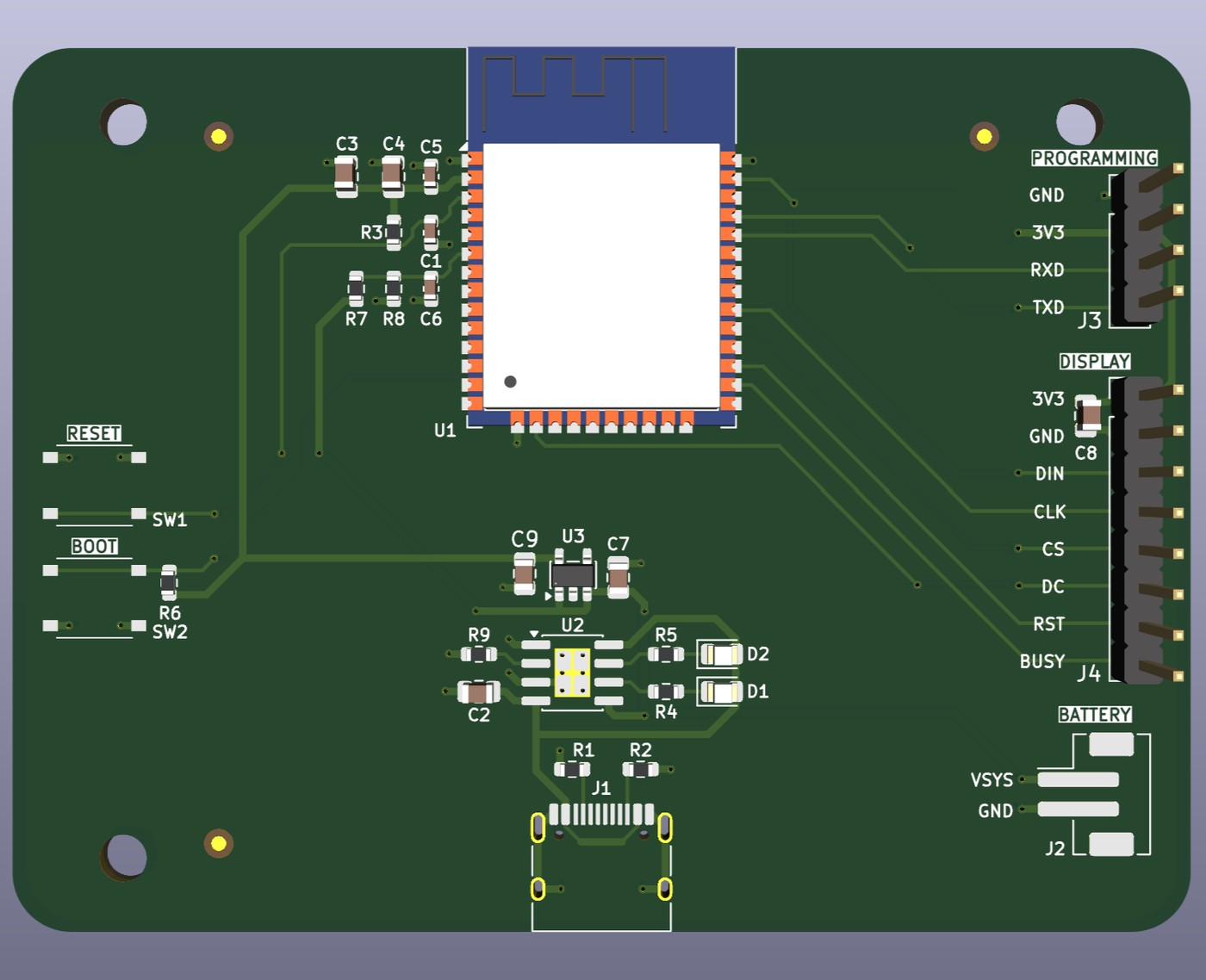The height and width of the screenshot is (980, 1206).
Task: Click the BOOT switch silkscreen label
Action: (94, 546)
